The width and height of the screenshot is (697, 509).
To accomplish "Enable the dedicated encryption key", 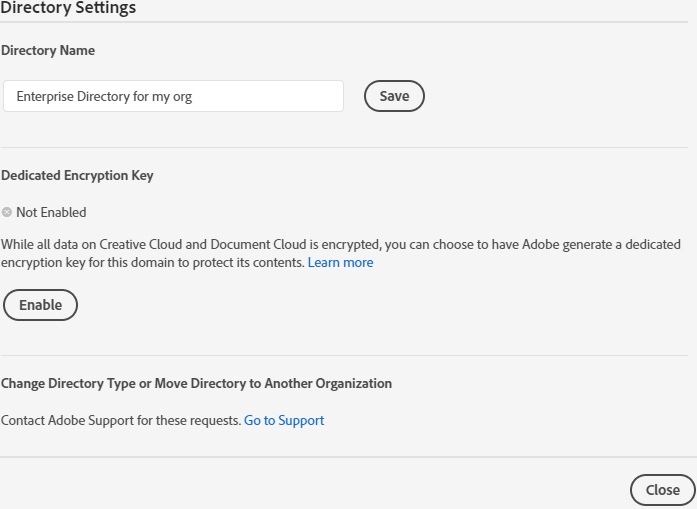I will (40, 305).
